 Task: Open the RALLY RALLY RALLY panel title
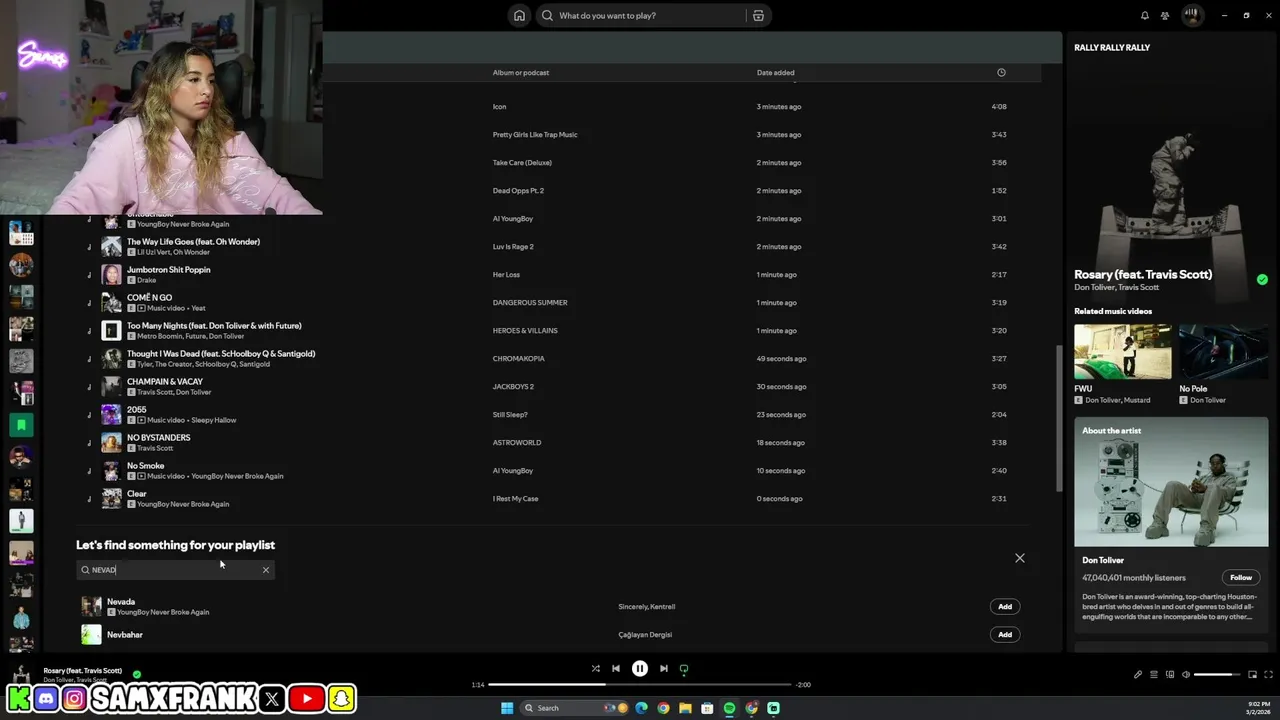point(1112,48)
